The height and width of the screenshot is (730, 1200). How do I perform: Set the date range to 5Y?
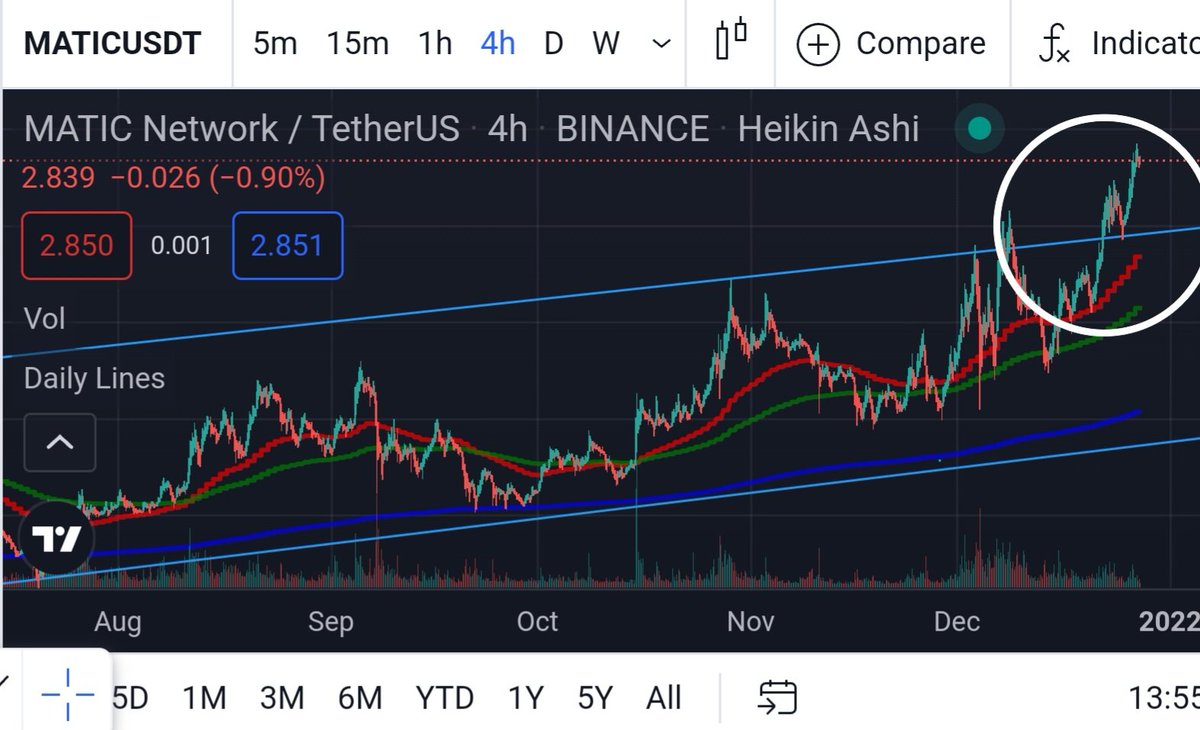click(595, 697)
